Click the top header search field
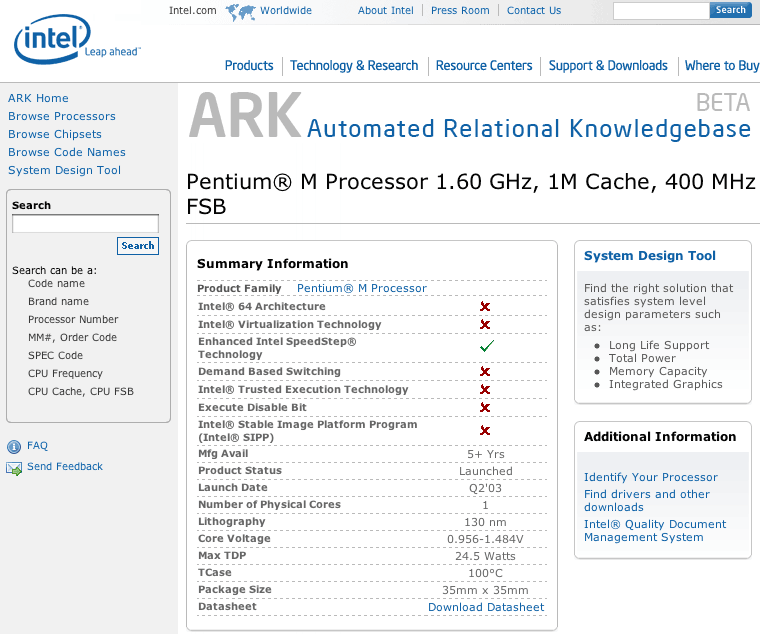This screenshot has width=774, height=634. (x=661, y=11)
